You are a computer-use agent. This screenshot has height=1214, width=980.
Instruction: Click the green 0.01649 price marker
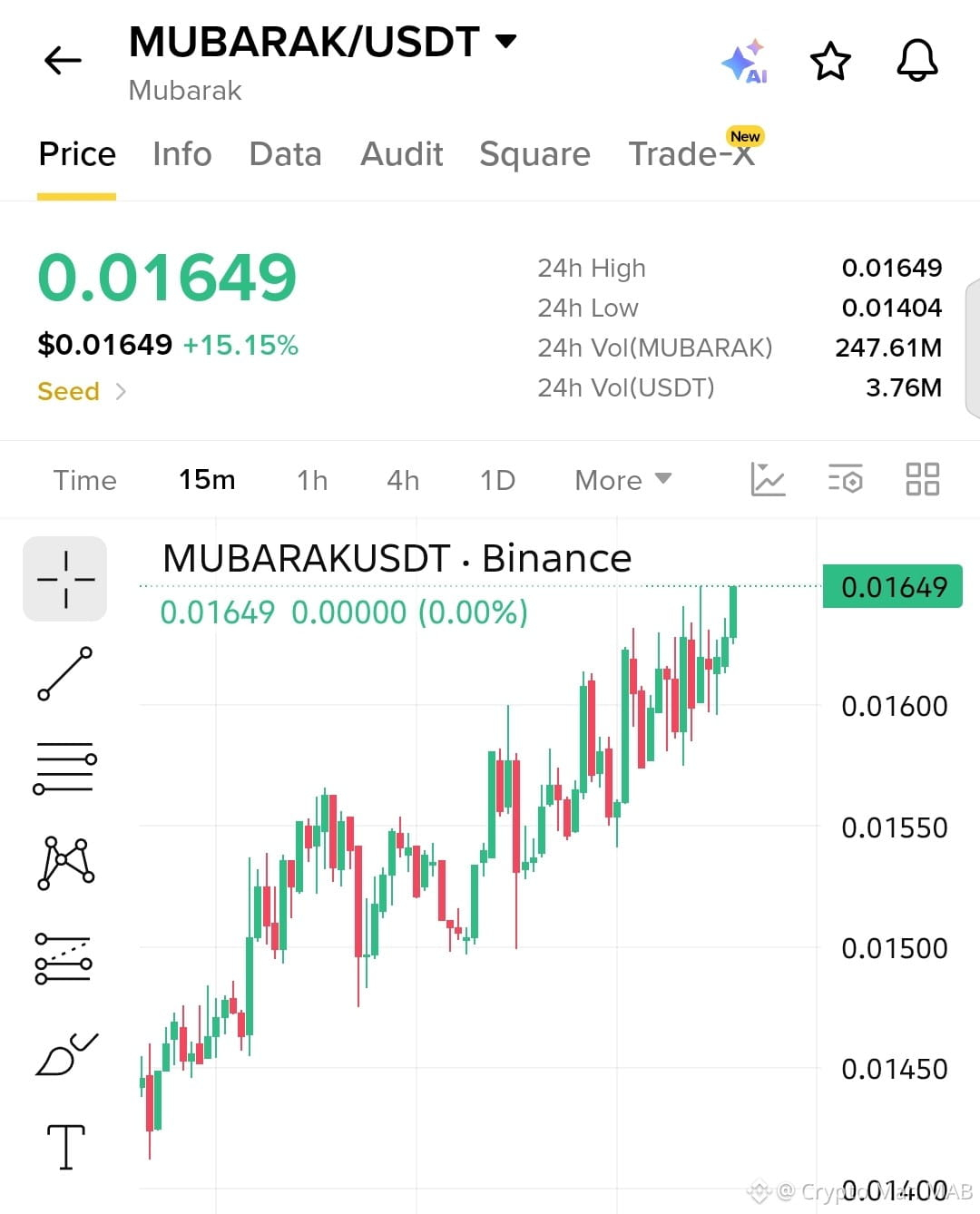893,587
